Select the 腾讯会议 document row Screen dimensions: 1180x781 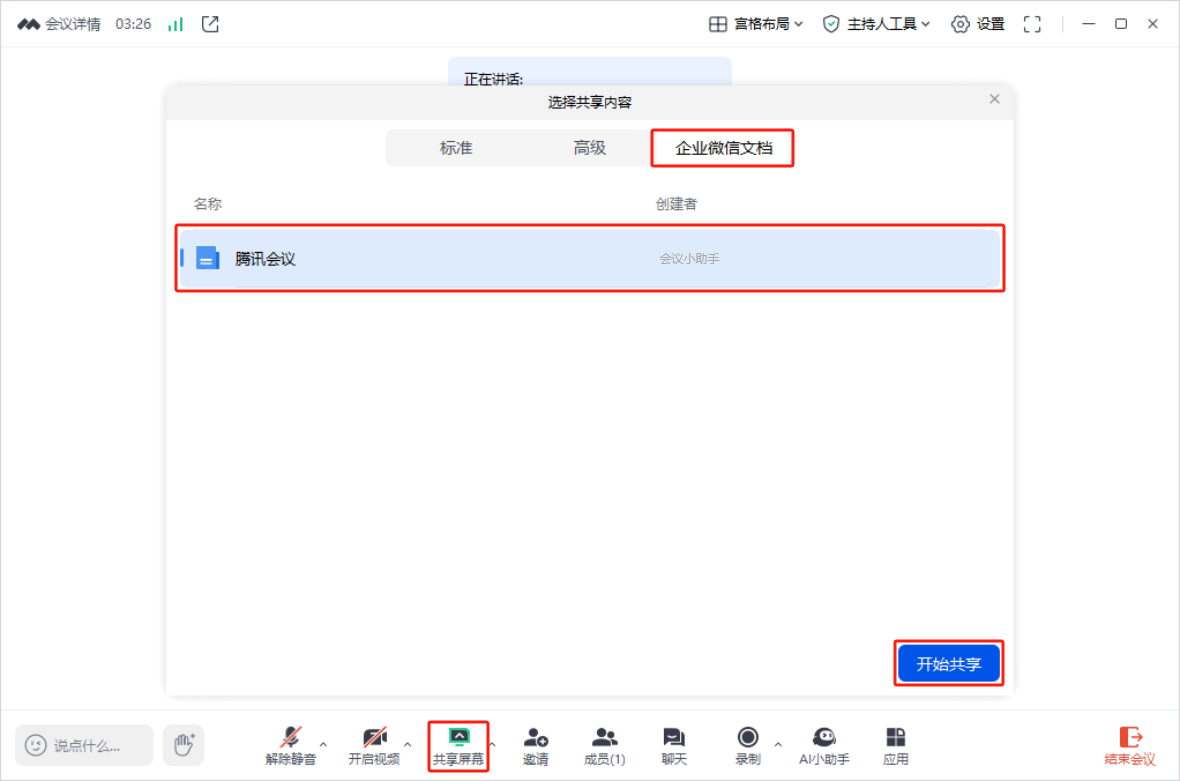pos(589,258)
